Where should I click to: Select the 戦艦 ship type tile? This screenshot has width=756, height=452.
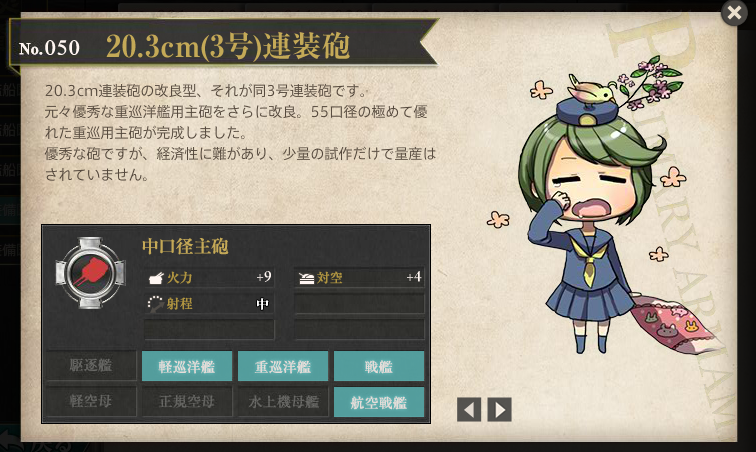click(378, 367)
